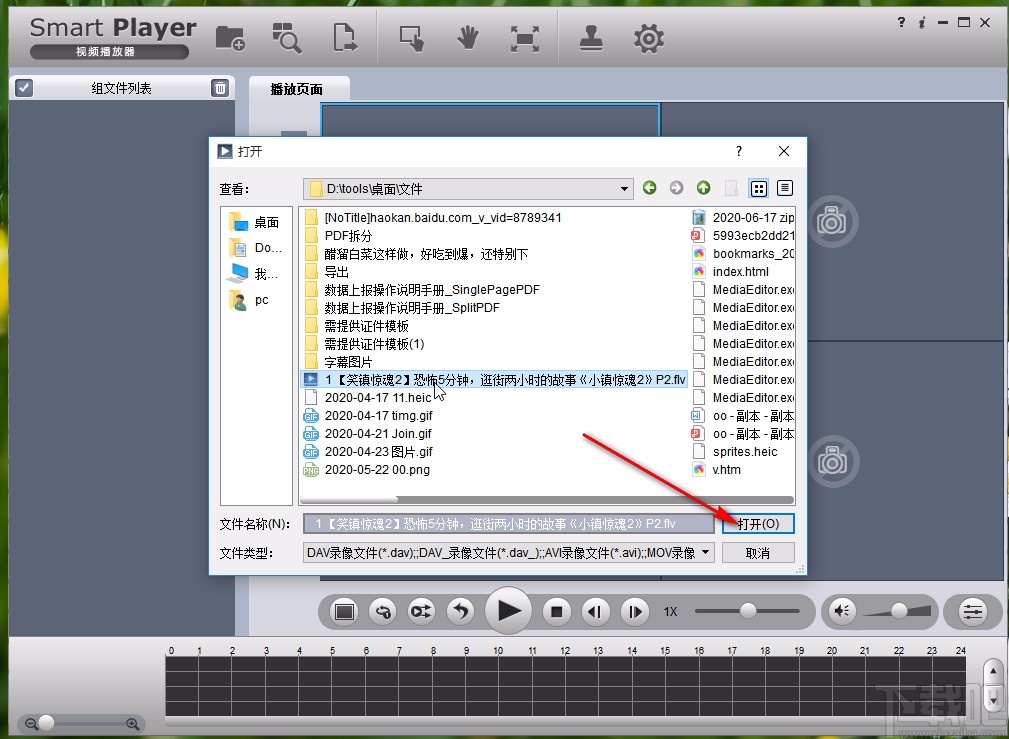The width and height of the screenshot is (1009, 739).
Task: Click the export file icon
Action: pos(345,38)
